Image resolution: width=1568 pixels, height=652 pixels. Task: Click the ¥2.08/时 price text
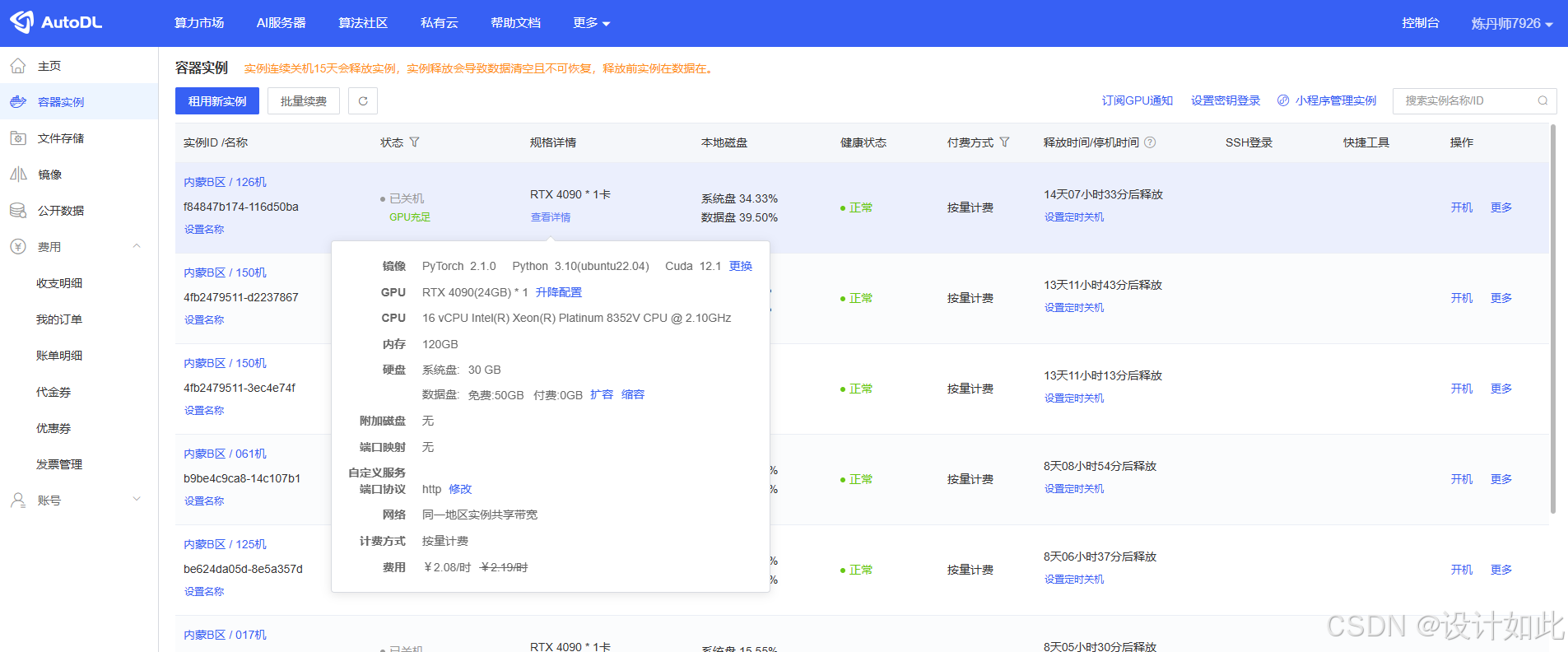[447, 567]
